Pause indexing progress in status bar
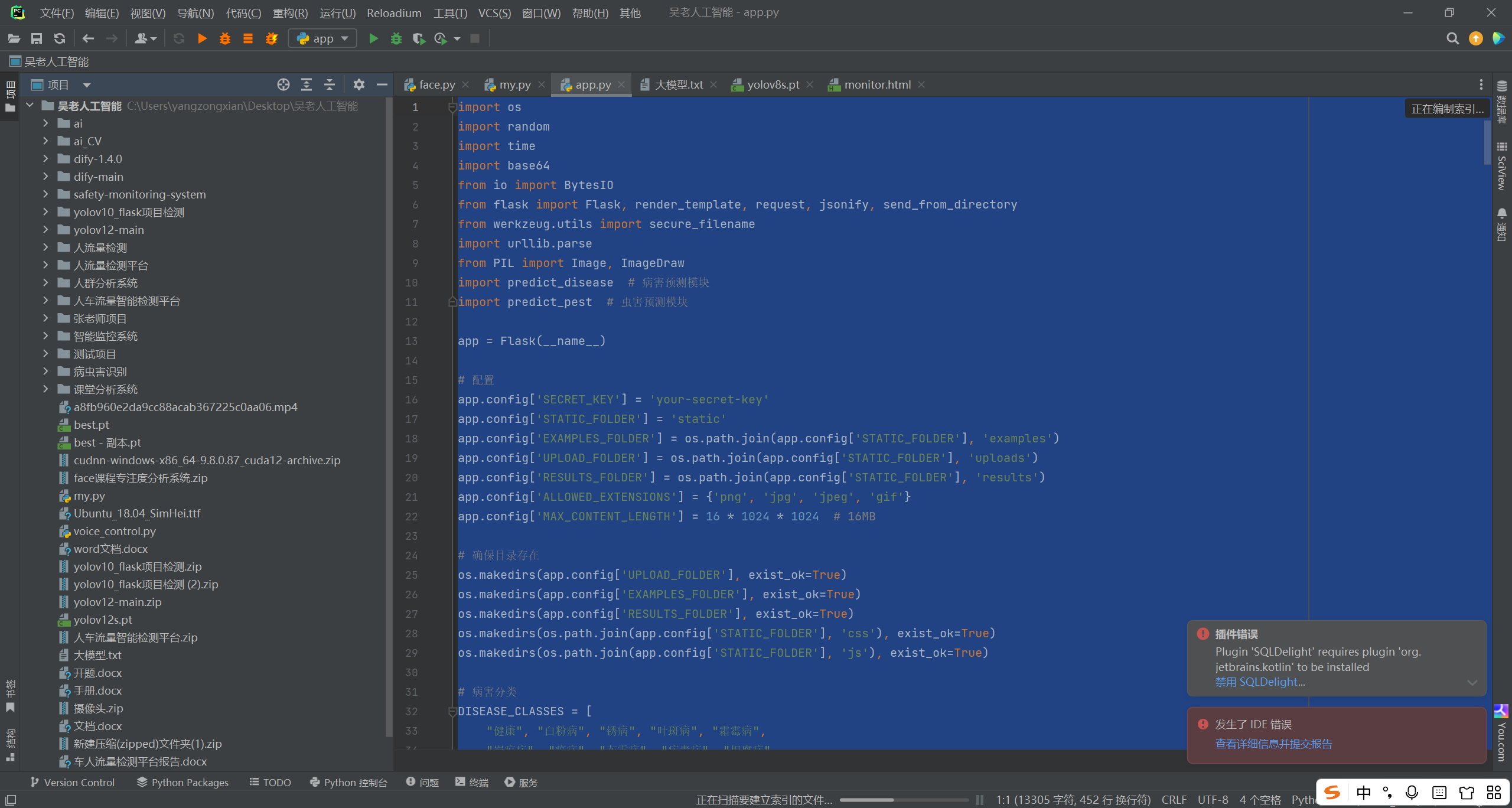This screenshot has width=1512, height=808. point(980,800)
